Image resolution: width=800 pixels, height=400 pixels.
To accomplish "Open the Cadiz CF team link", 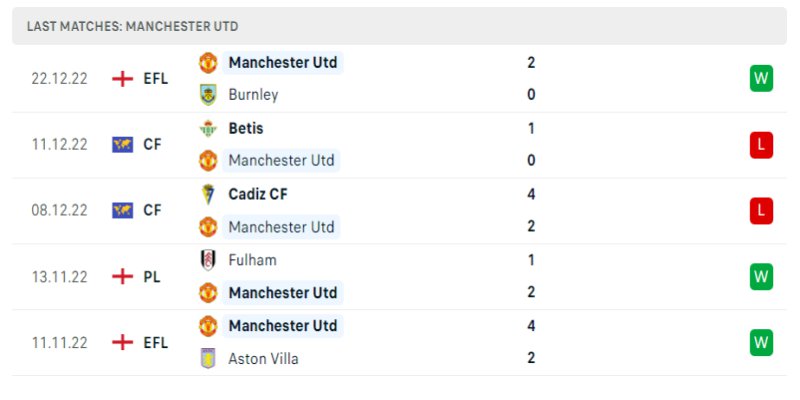I will point(258,194).
